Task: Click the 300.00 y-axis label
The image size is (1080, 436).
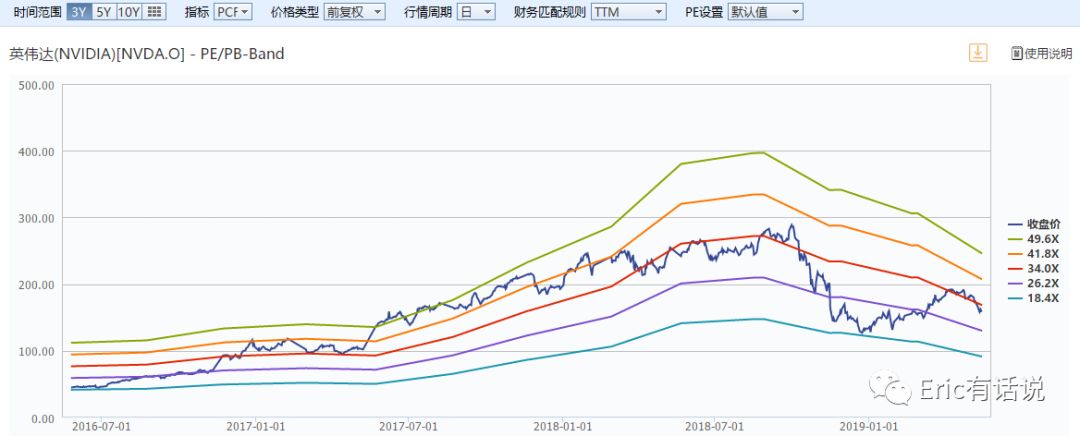Action: point(36,218)
